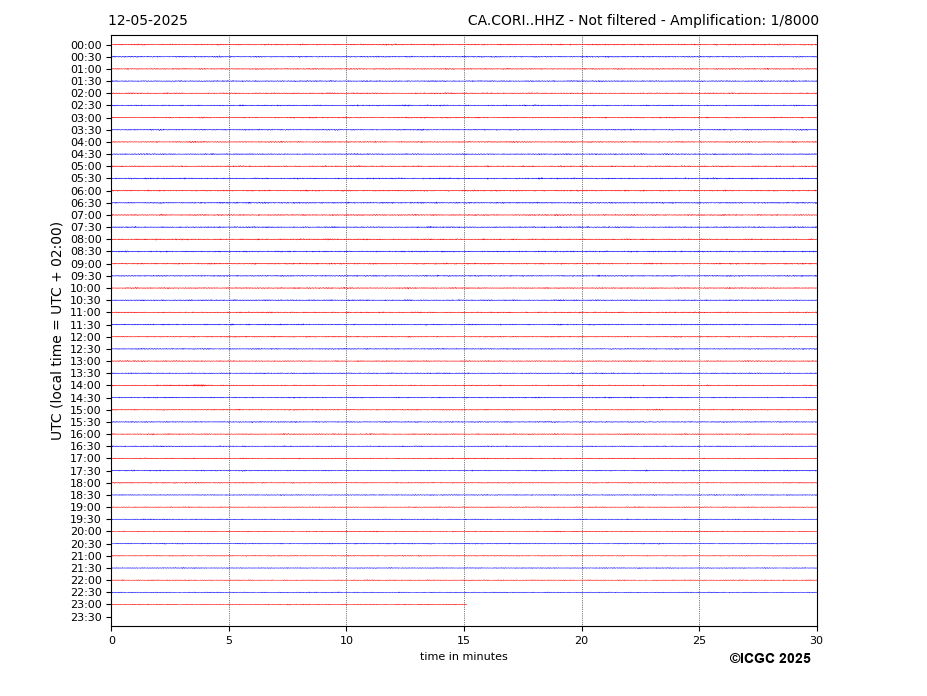Screen dimensions: 927x696
Task: Select the 23:30 time row label
Action: [86, 618]
